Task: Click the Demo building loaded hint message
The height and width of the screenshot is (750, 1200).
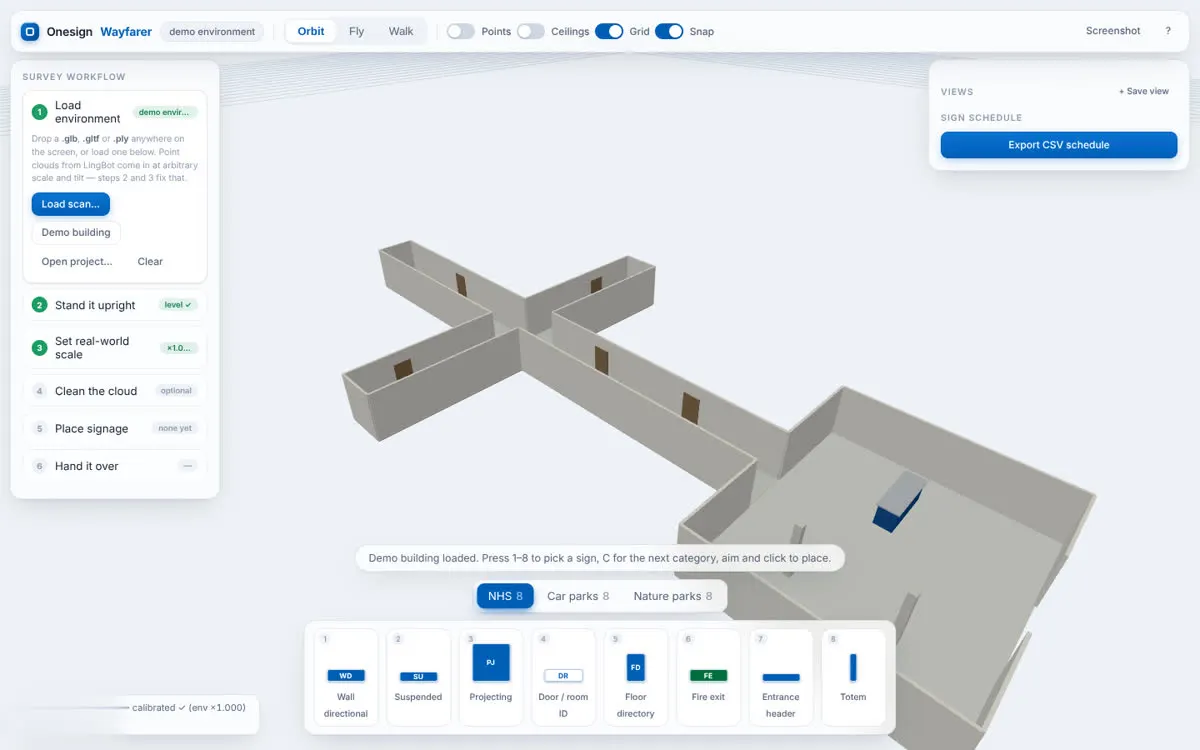Action: [x=600, y=558]
